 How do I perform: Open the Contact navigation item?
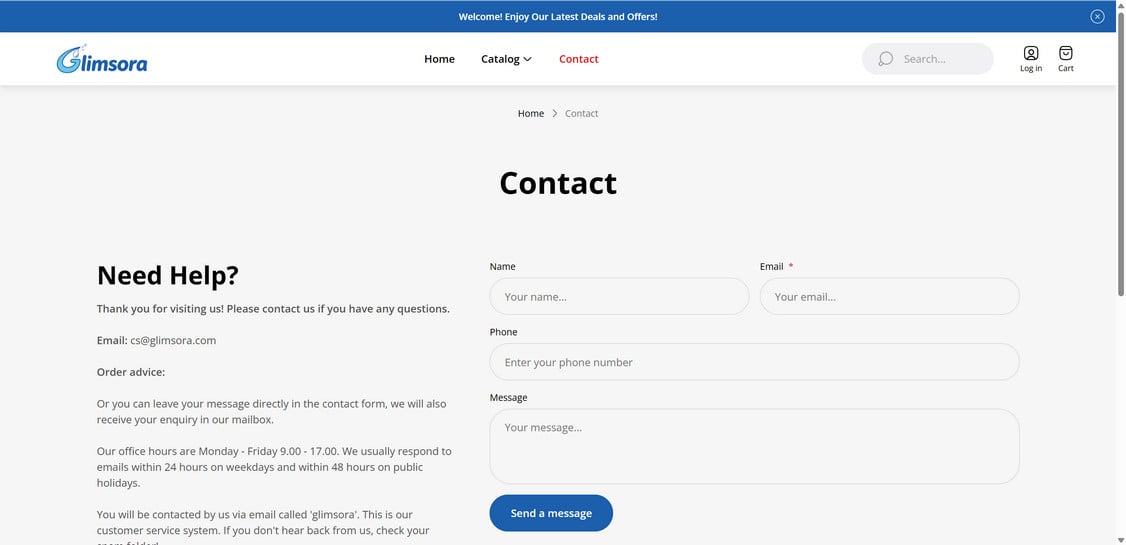click(x=578, y=59)
